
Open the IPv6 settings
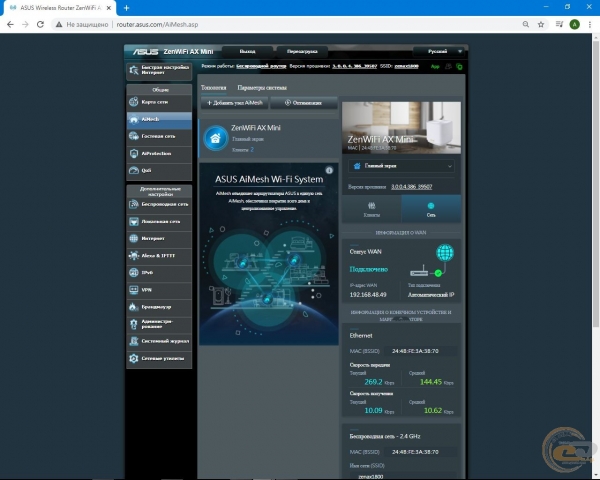(x=159, y=273)
